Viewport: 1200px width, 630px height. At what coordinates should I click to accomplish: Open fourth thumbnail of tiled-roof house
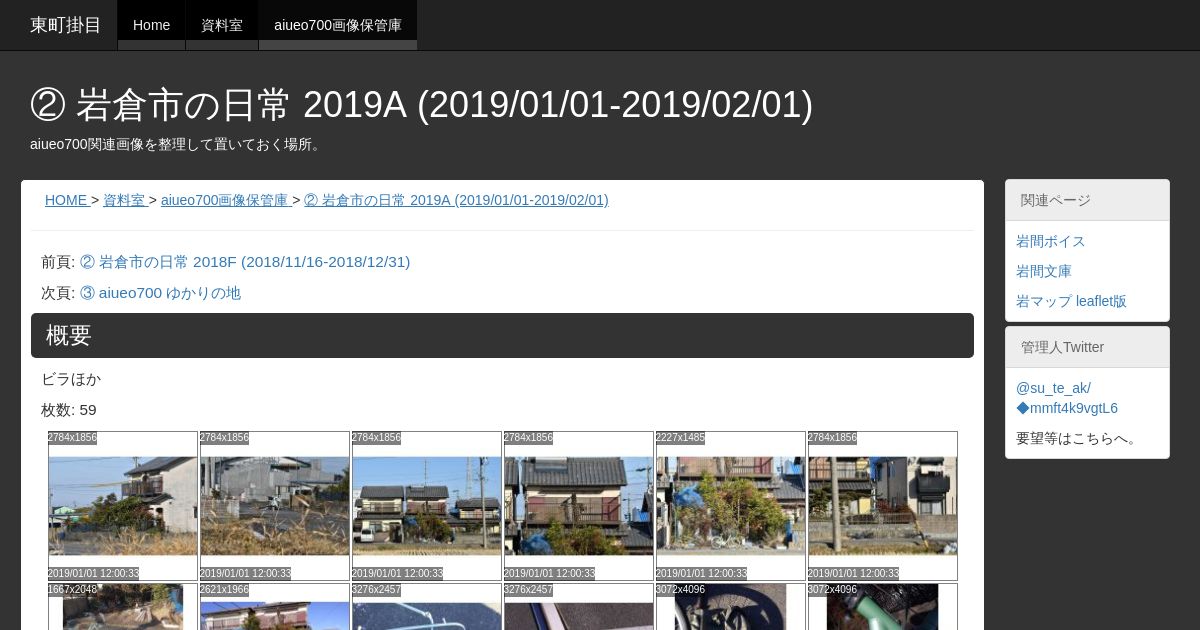[579, 506]
